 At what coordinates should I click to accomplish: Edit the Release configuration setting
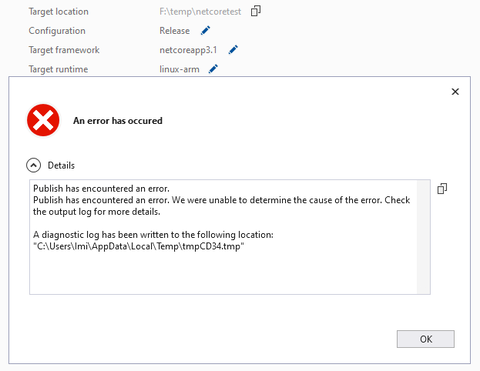205,31
